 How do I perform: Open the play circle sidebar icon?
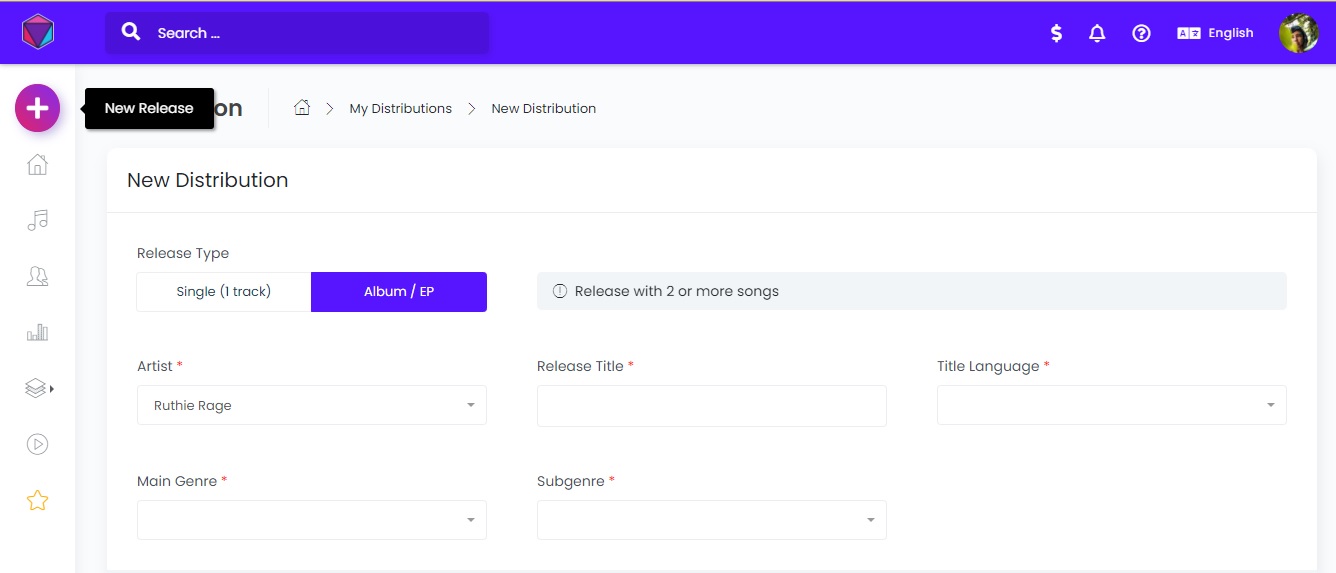coord(37,444)
